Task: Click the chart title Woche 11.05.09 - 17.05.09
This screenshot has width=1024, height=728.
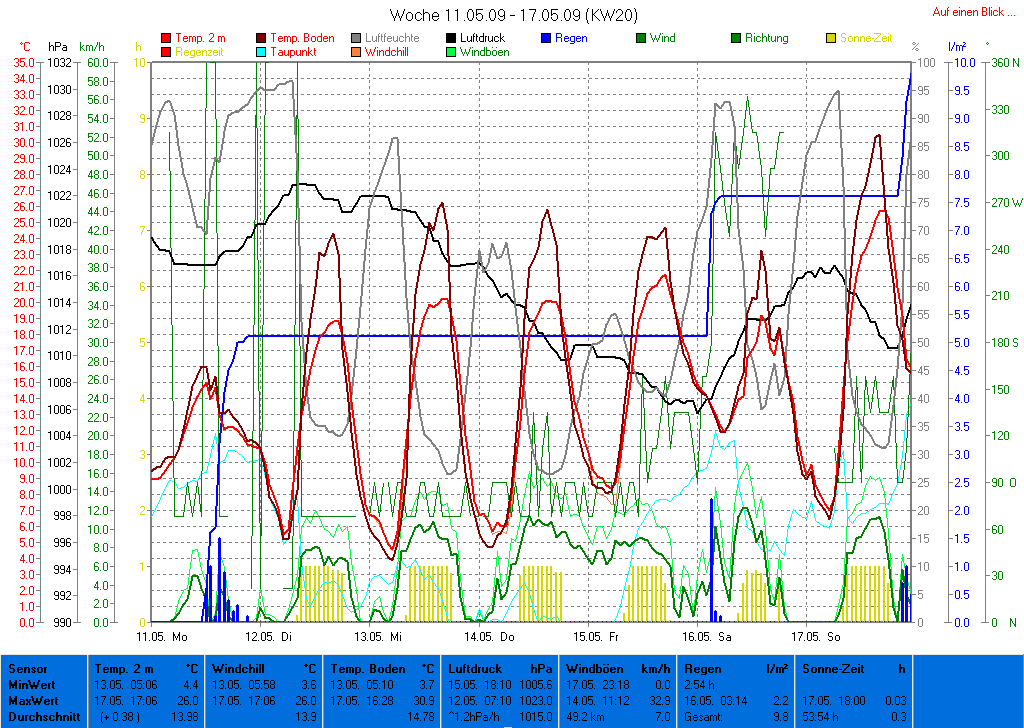Action: (x=514, y=15)
